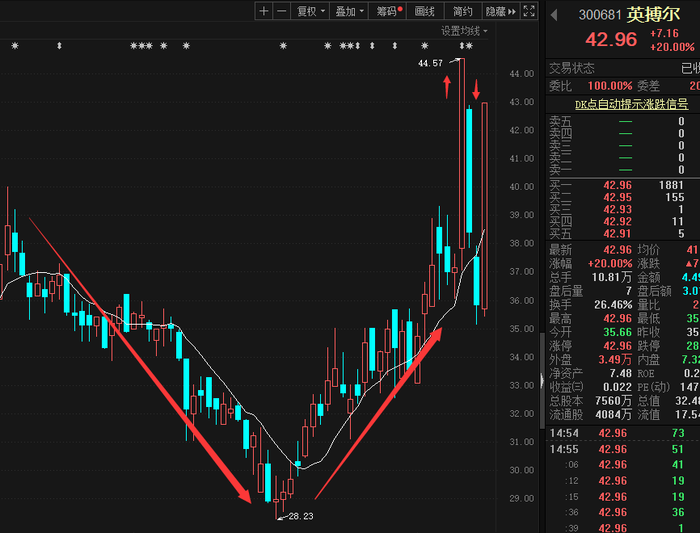Click 外盘 3.49万 value

615,359
